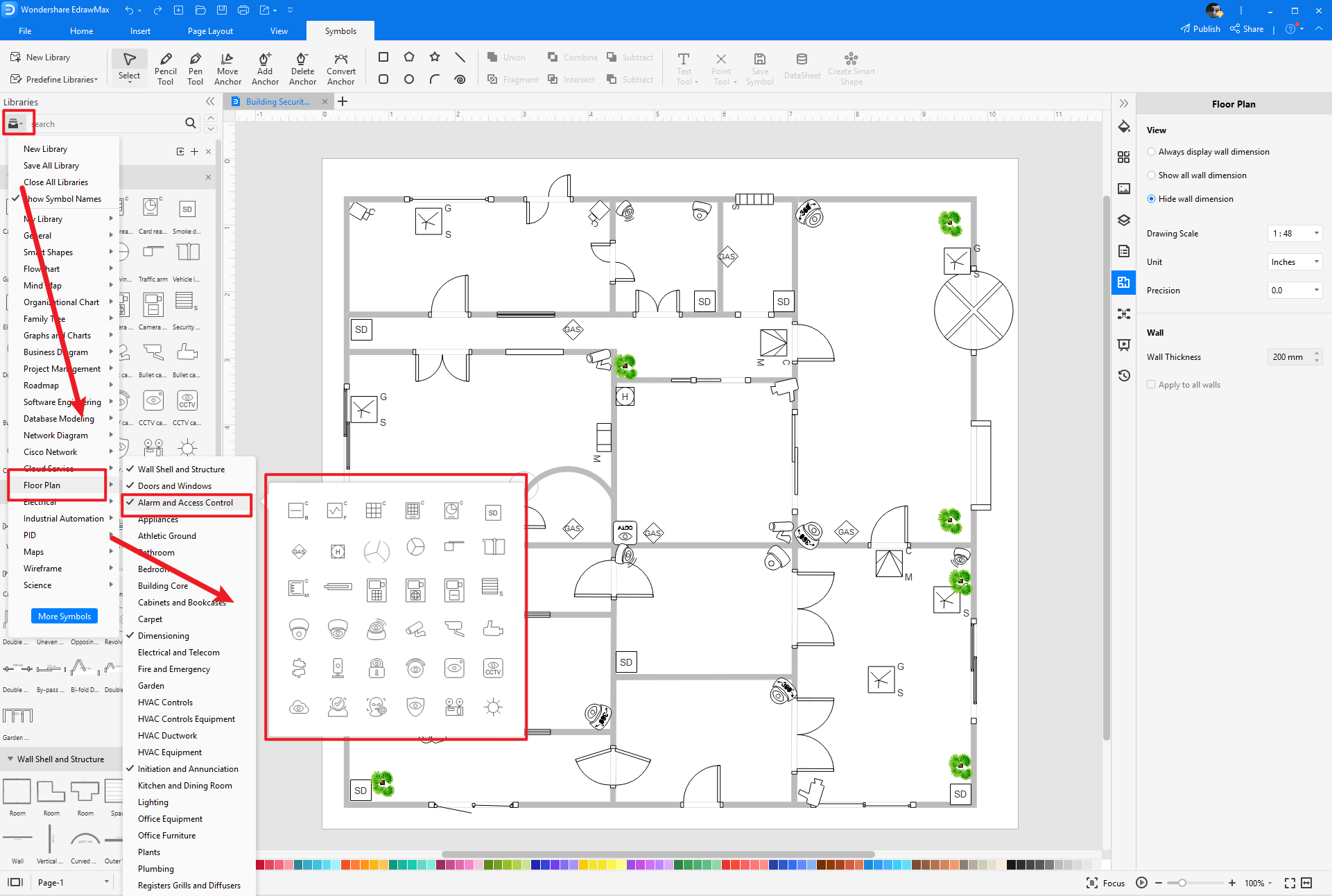Select Show all wall dimension
Screen dimensions: 1332x896
point(1197,175)
